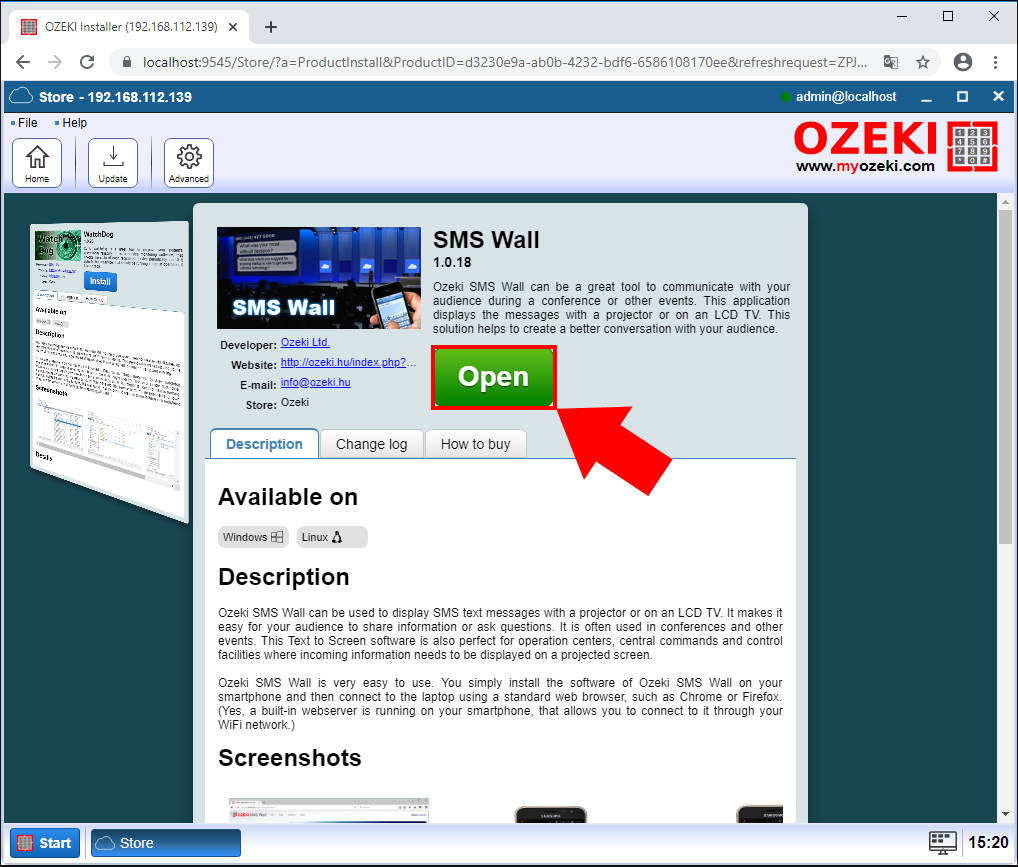
Task: Click the SMS Wall title text
Action: click(x=486, y=240)
